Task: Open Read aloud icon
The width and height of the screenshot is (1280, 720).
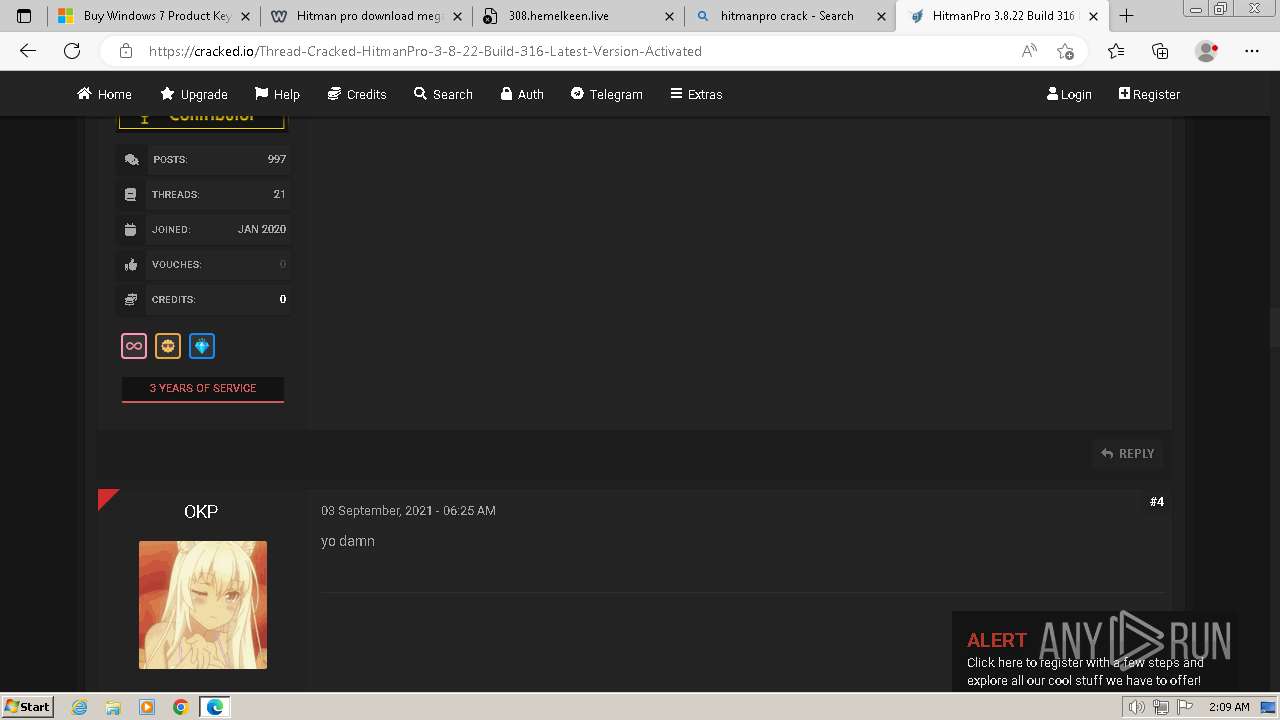Action: pos(1029,51)
